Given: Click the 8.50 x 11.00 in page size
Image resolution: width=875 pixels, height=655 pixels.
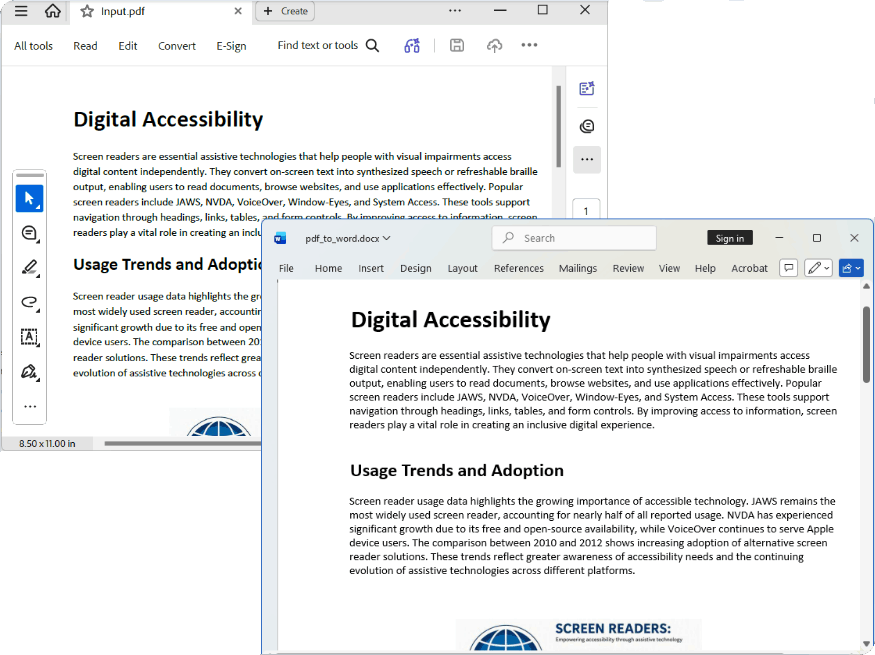Looking at the screenshot, I should [x=47, y=444].
